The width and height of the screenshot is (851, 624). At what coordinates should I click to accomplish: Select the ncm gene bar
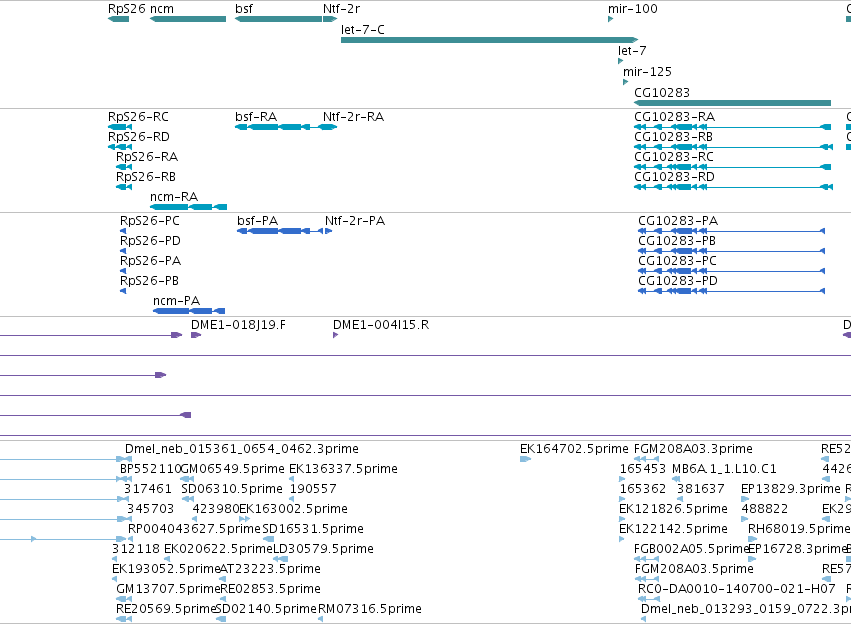[x=188, y=19]
